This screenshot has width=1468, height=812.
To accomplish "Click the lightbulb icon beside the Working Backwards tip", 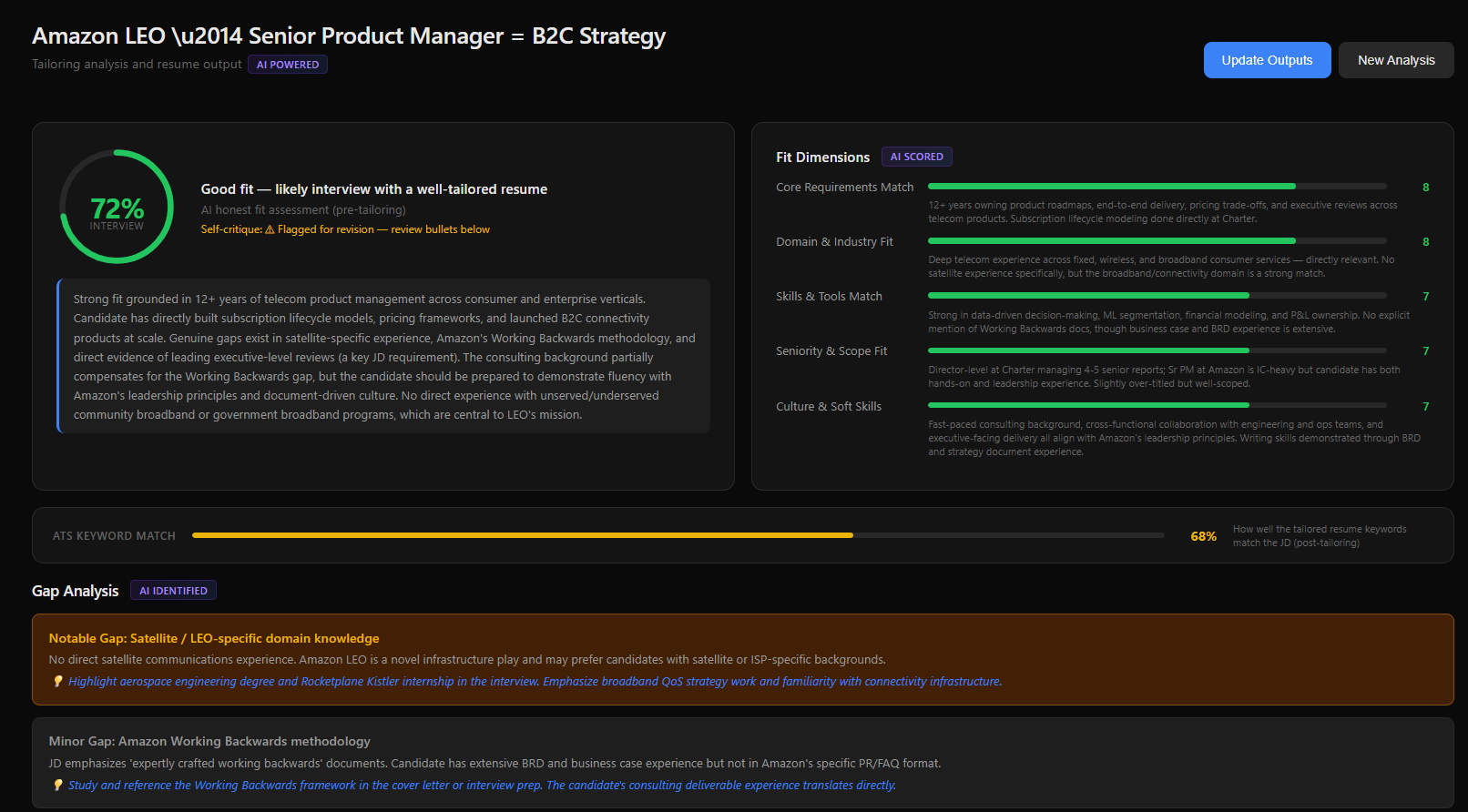I will [57, 786].
